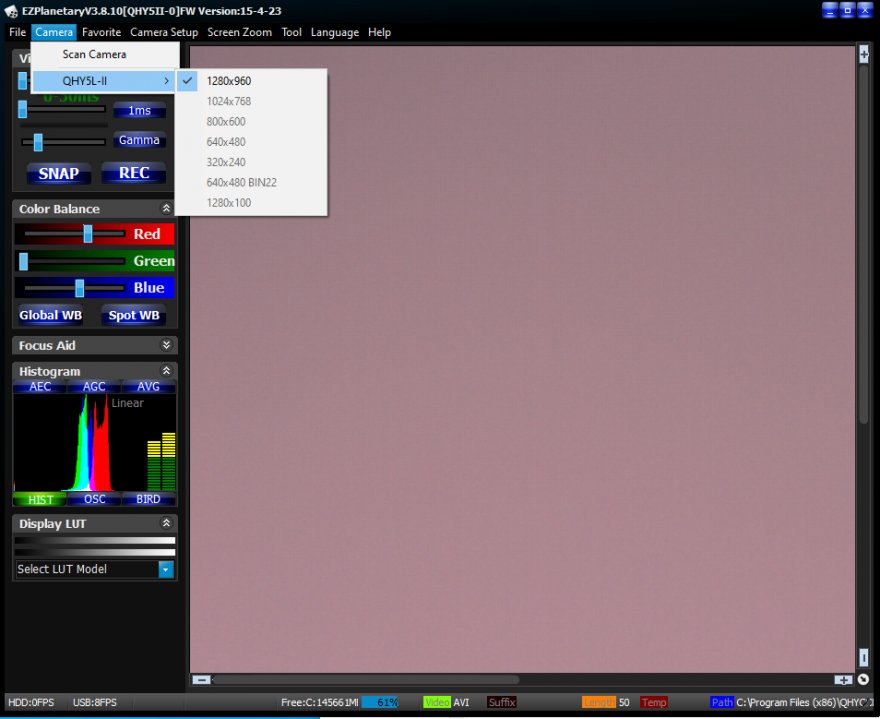Collapse the Color Balance panel

(x=166, y=209)
